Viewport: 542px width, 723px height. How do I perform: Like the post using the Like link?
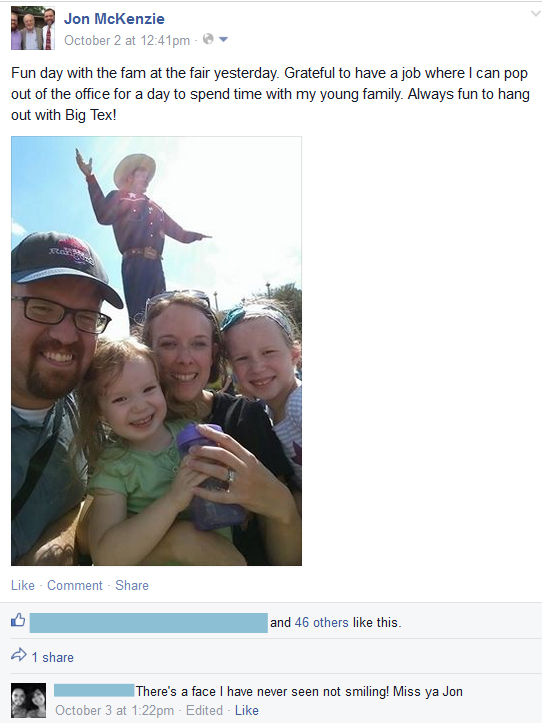[x=23, y=585]
